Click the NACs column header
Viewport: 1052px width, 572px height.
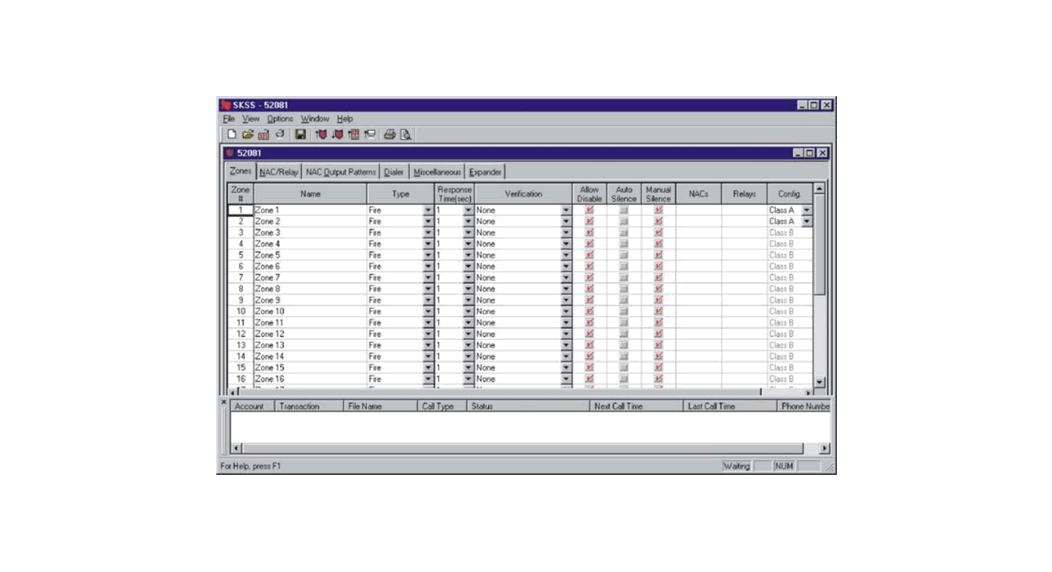698,194
